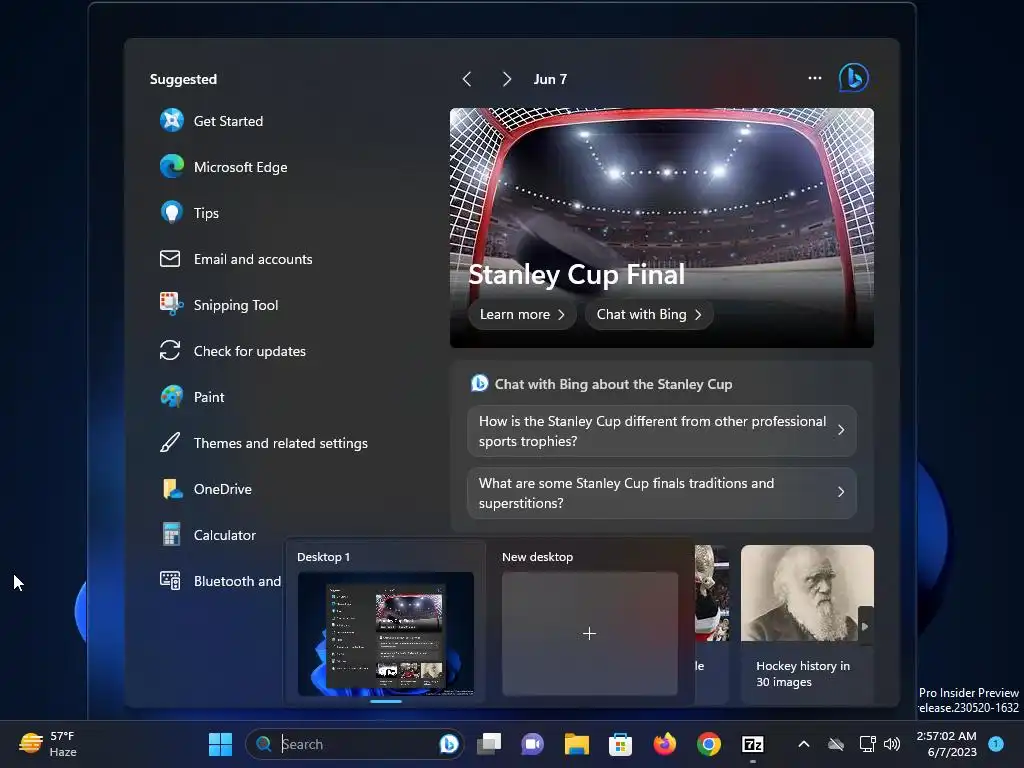Select the Desktop 1 thumbnail
The height and width of the screenshot is (768, 1024).
[386, 633]
